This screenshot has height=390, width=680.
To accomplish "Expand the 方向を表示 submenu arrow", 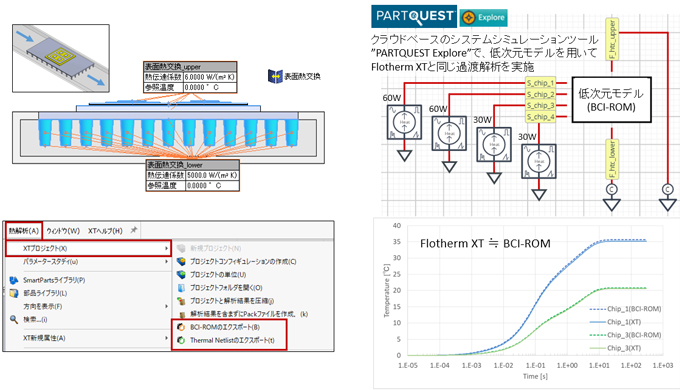I will click(x=166, y=306).
